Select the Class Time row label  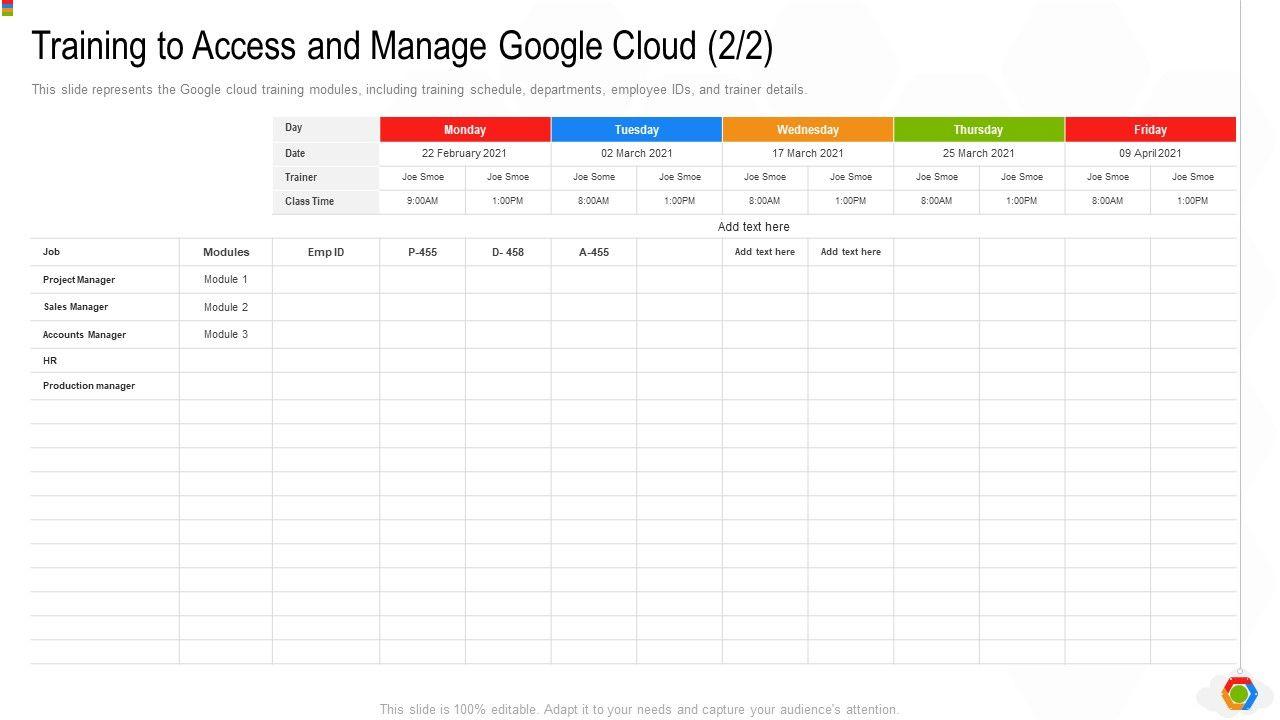309,201
